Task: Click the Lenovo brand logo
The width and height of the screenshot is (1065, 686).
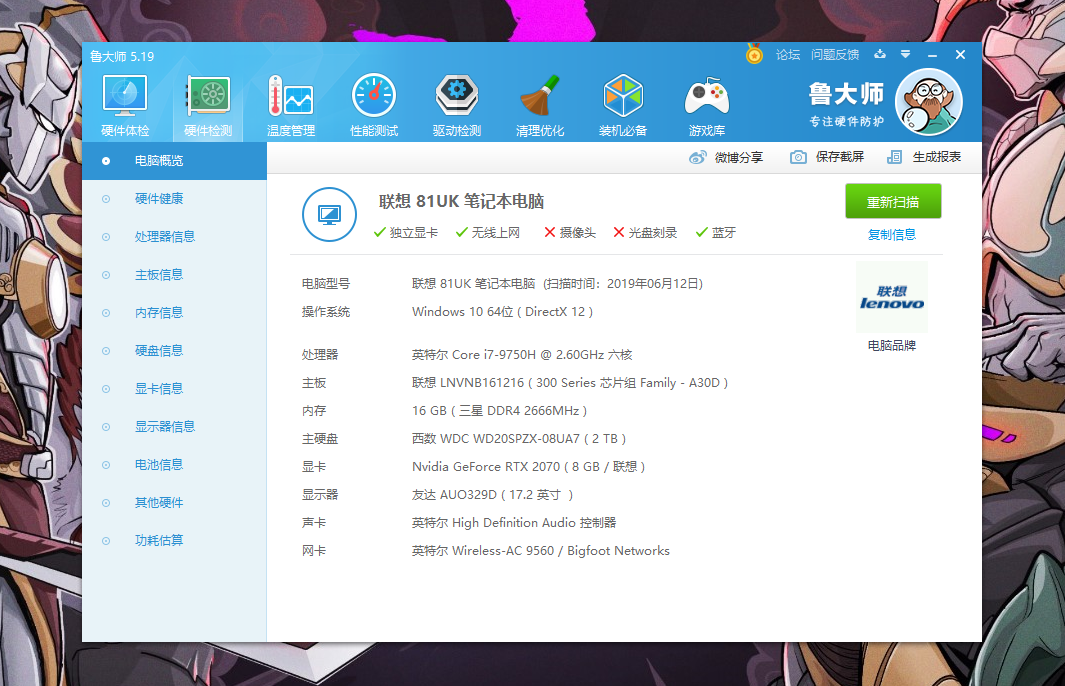Action: tap(892, 297)
